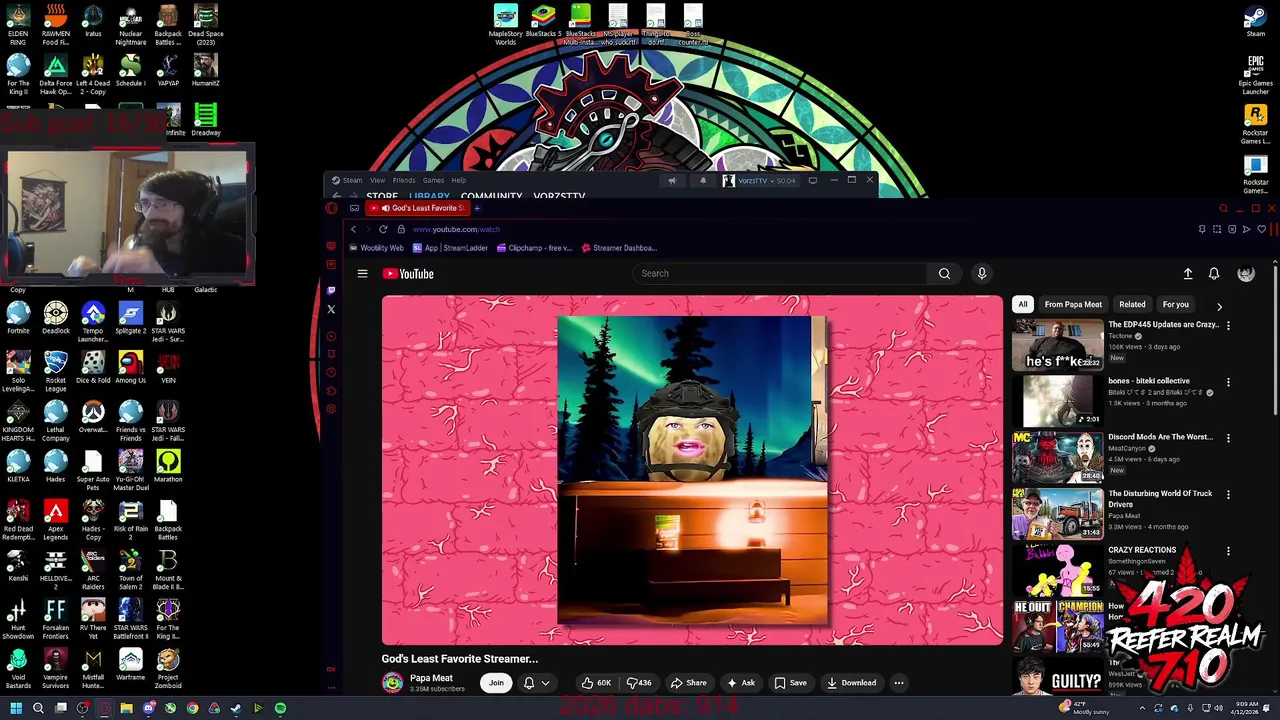The width and height of the screenshot is (1280, 720).
Task: Reload the page in the browser
Action: click(x=382, y=229)
